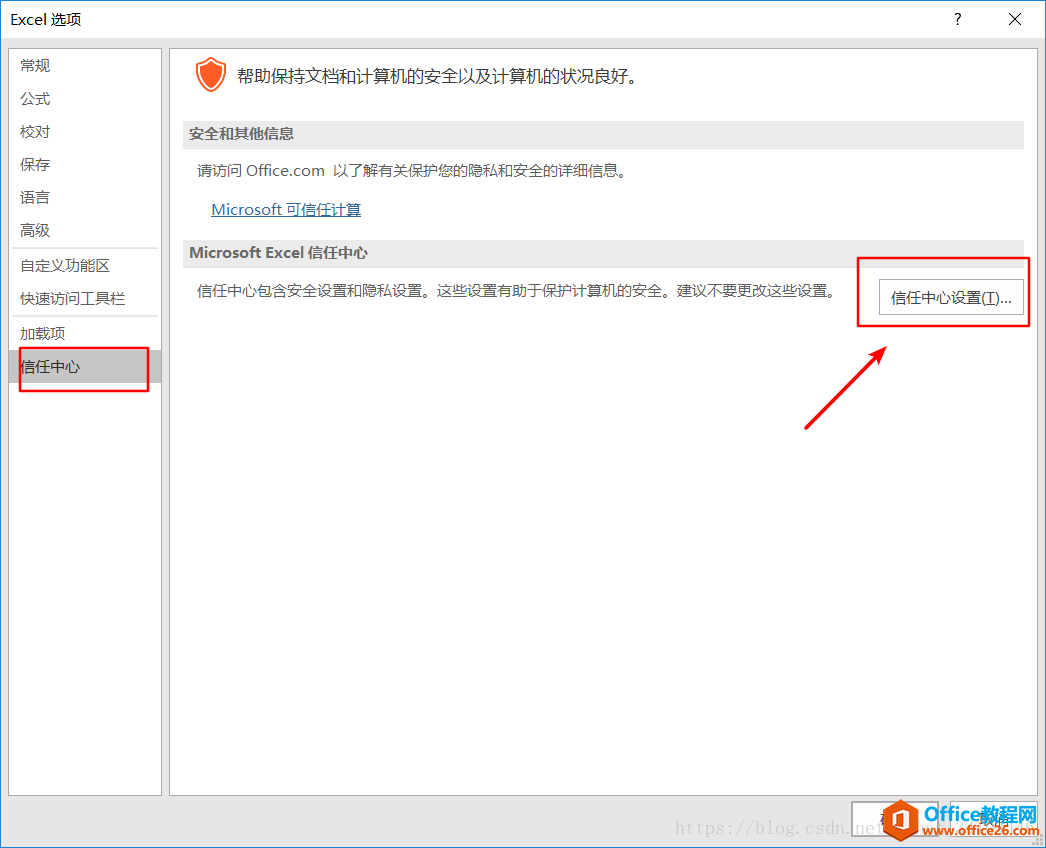The image size is (1046, 848).
Task: Open the 公式 options page
Action: coord(34,98)
